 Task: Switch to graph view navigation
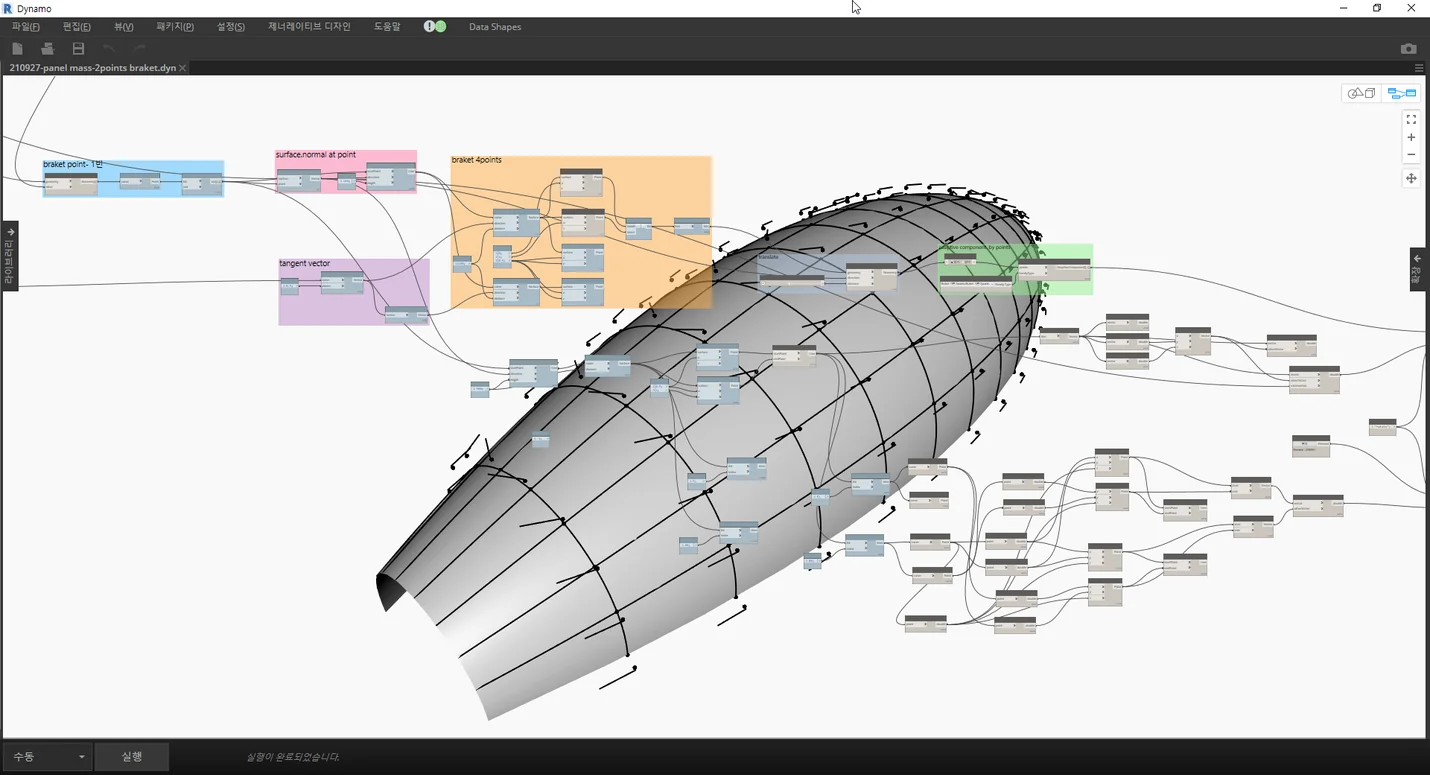1401,93
